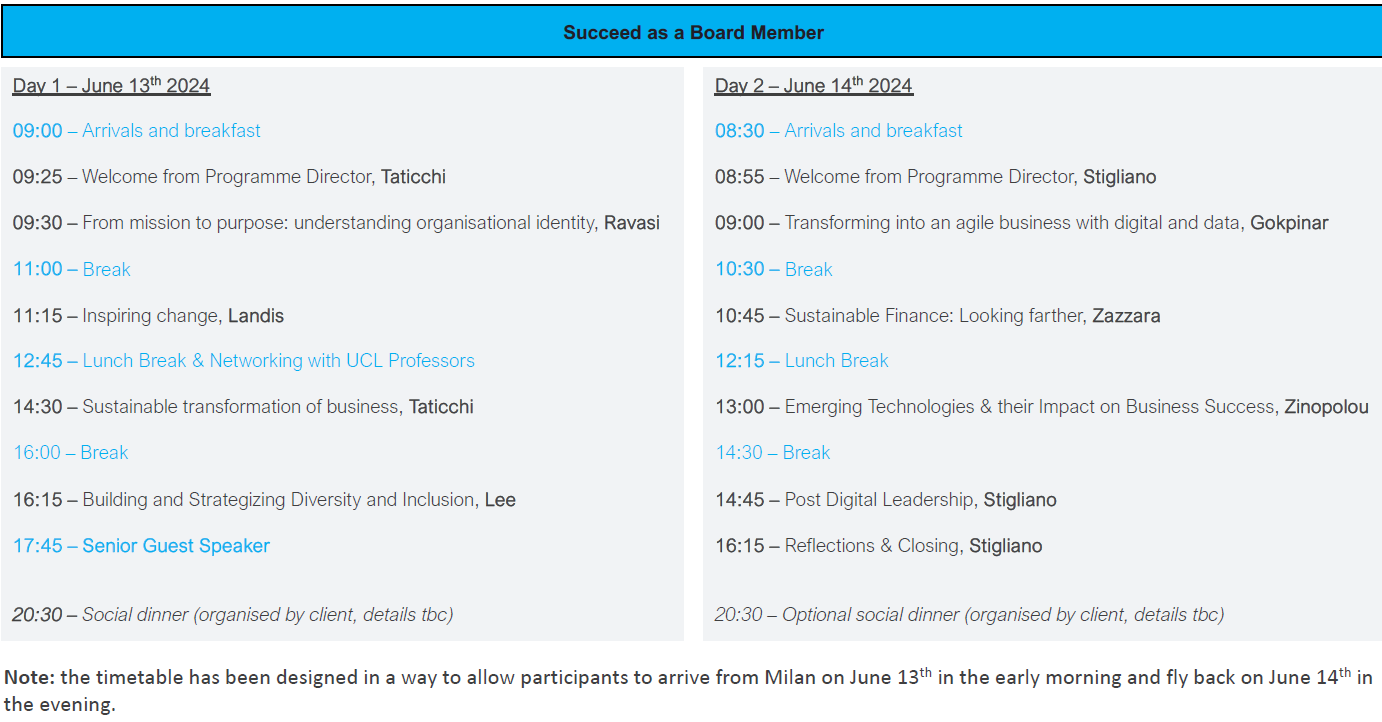Click the 08:30 Arrivals and breakfast entry

839,131
